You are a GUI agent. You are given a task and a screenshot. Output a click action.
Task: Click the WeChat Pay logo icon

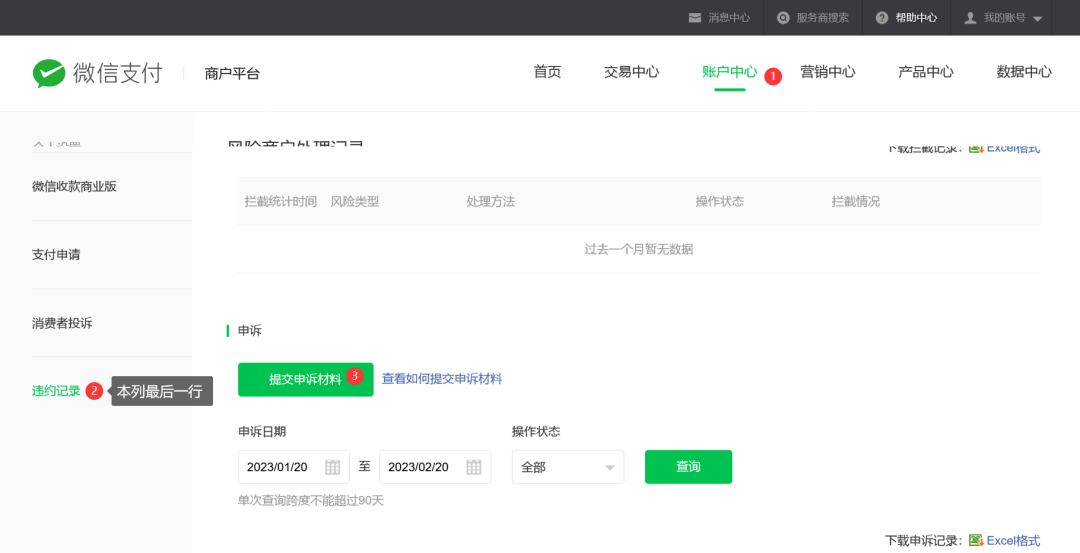point(49,73)
